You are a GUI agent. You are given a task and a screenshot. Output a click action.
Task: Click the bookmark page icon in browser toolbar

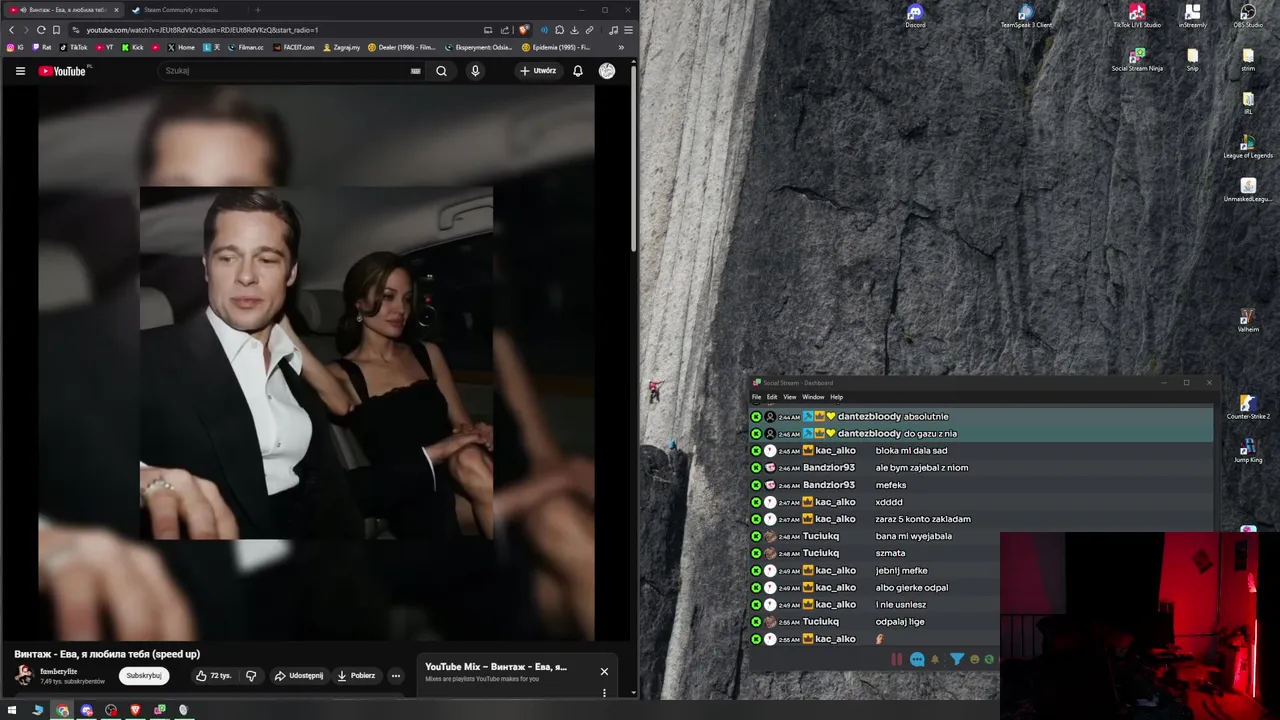click(x=56, y=30)
